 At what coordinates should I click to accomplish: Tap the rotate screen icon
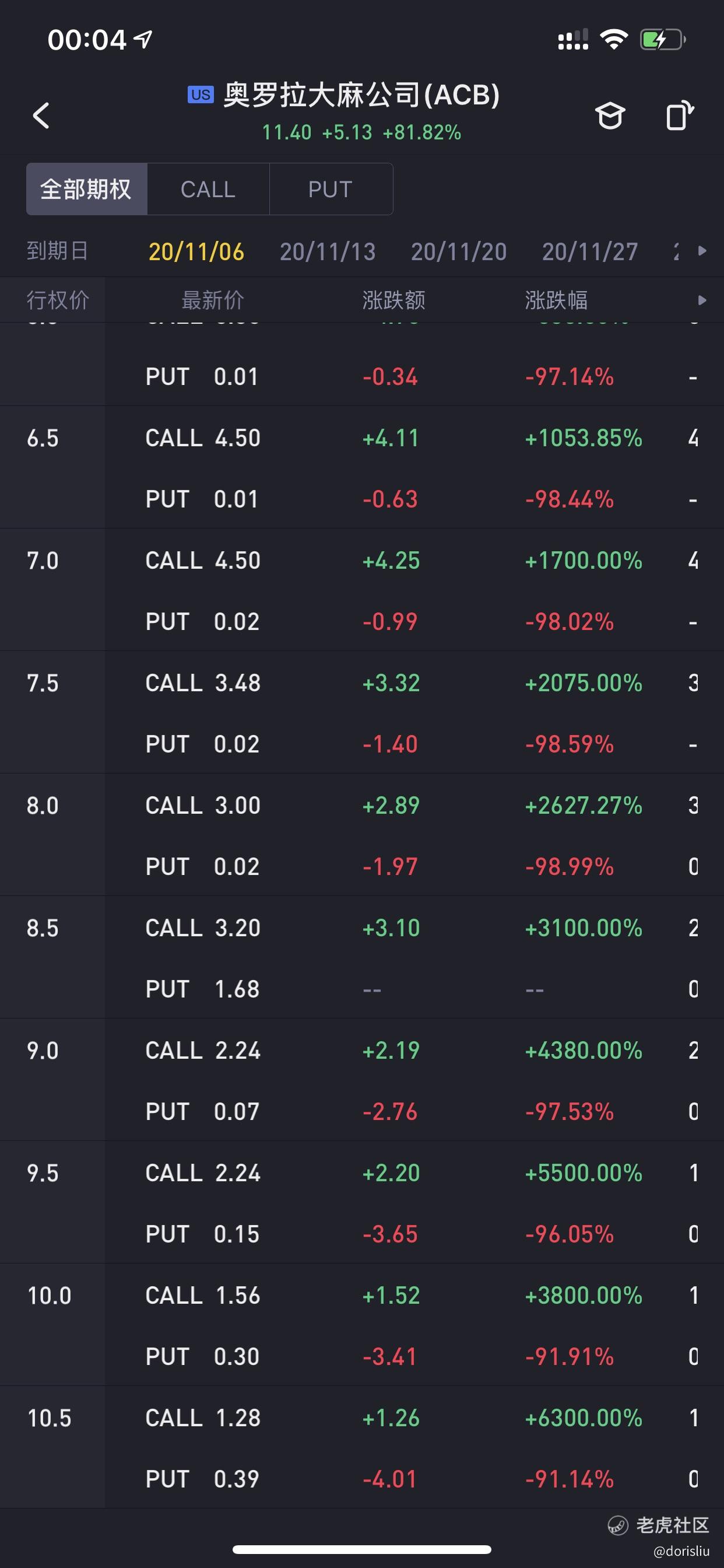coord(680,115)
